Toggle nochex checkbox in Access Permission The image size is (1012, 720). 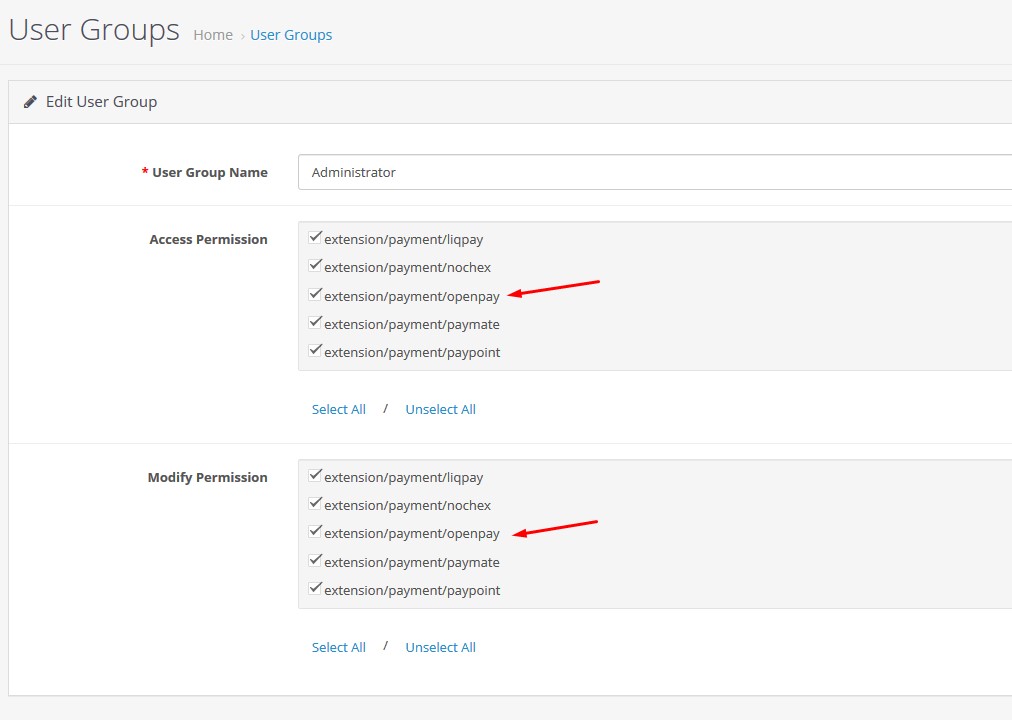pos(315,266)
